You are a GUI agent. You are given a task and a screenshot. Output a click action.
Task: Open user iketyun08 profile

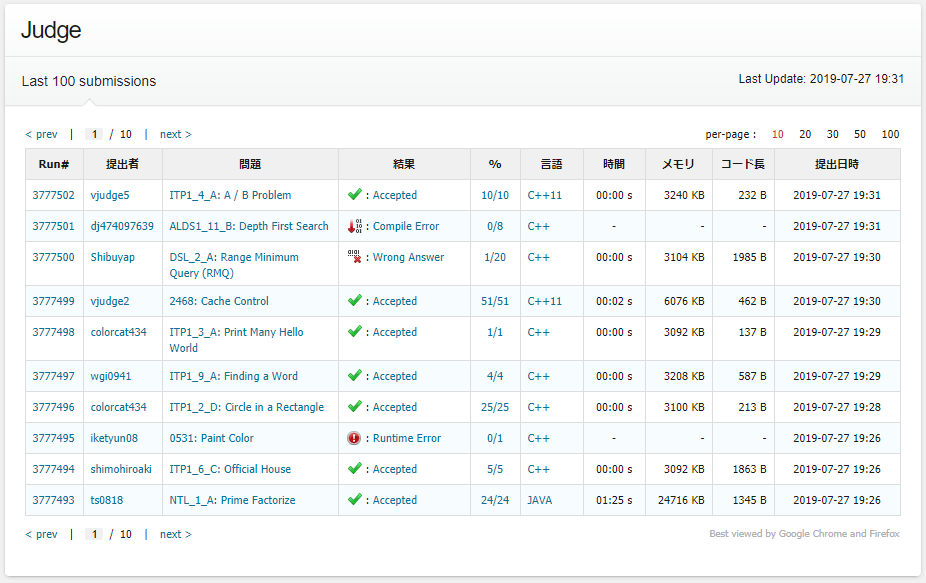click(114, 438)
